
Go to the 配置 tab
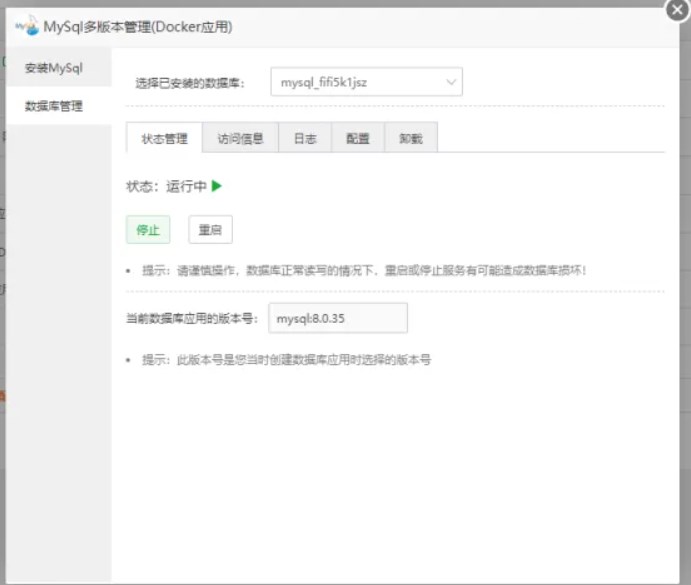[x=358, y=139]
